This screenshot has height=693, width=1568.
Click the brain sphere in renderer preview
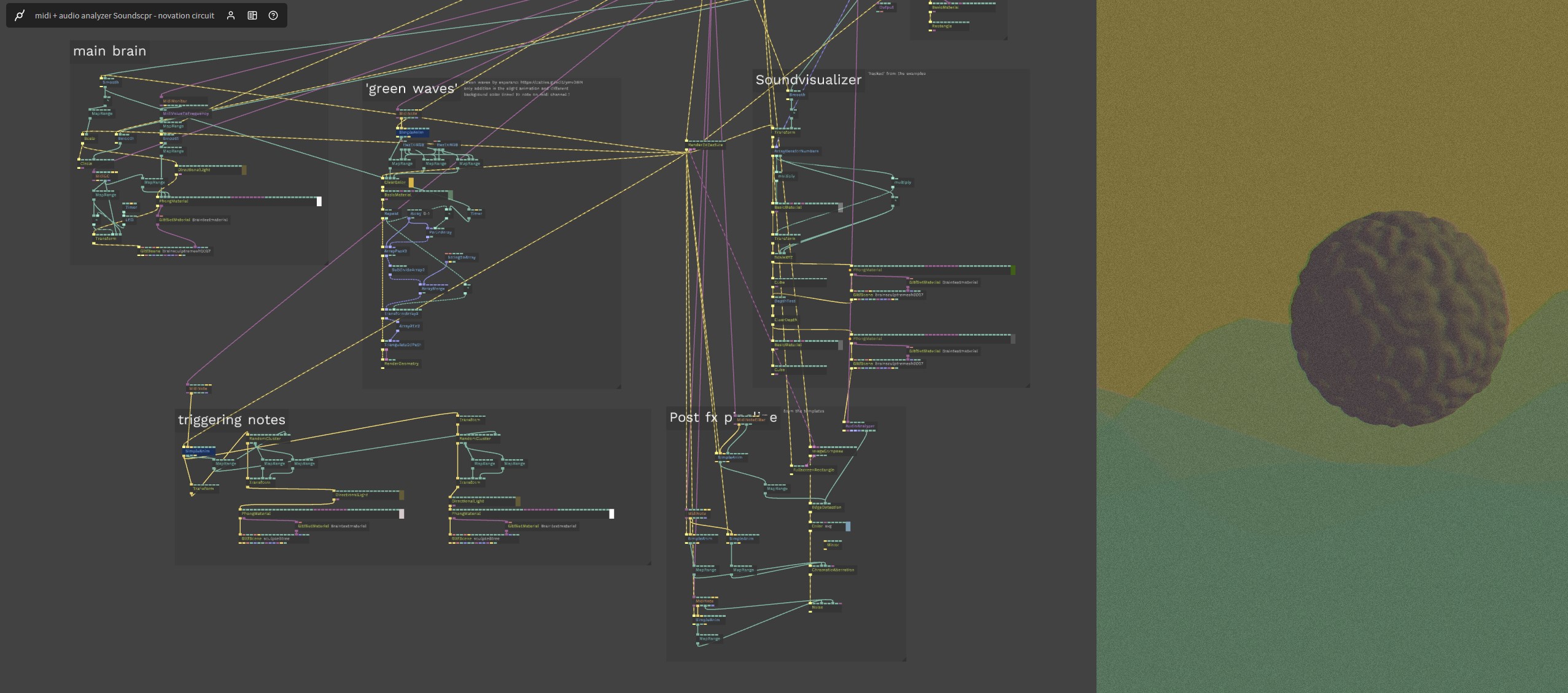point(1399,319)
